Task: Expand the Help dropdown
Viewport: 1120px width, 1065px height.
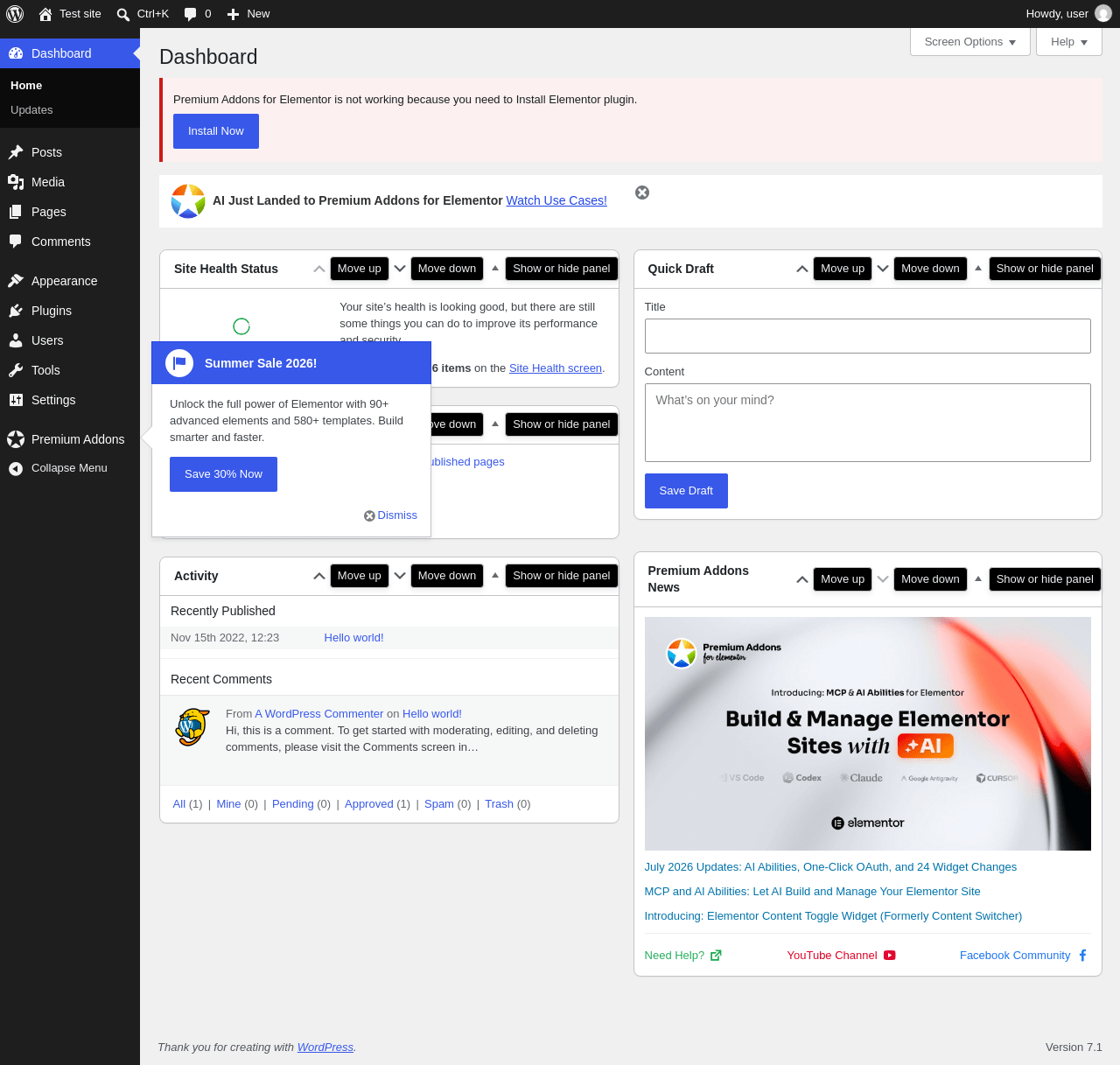Action: (1069, 42)
